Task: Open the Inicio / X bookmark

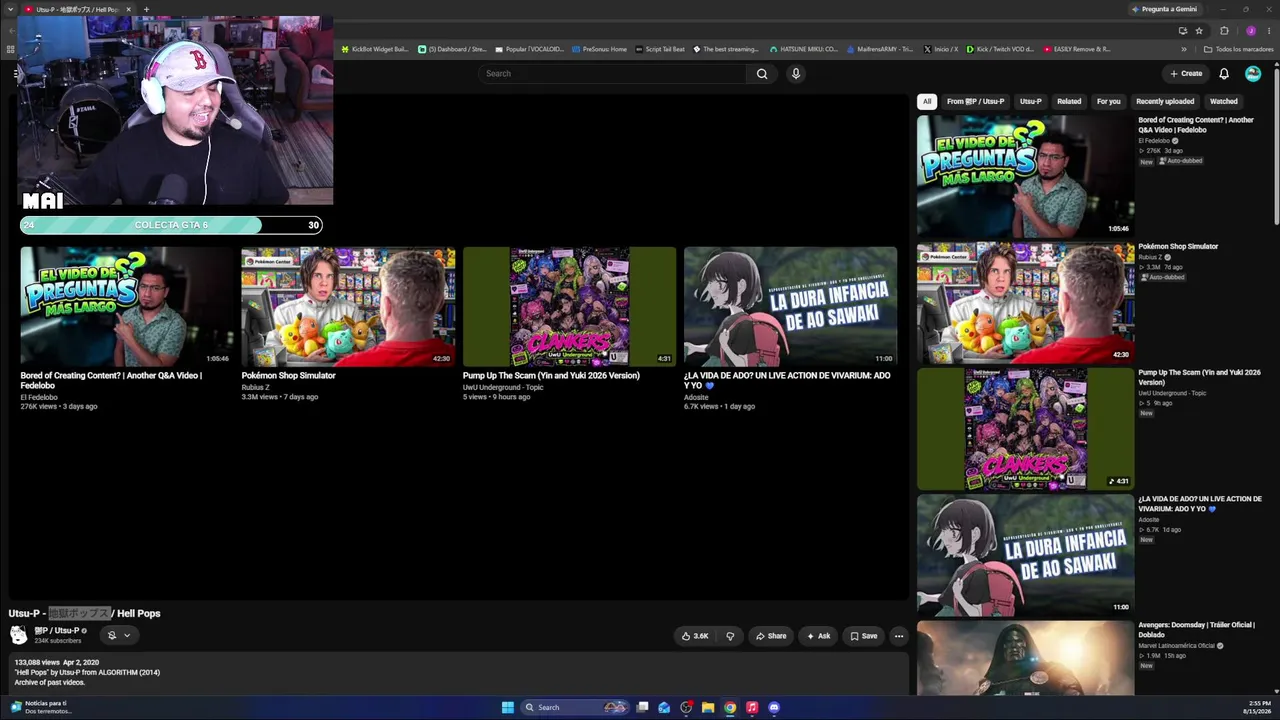Action: pos(941,49)
